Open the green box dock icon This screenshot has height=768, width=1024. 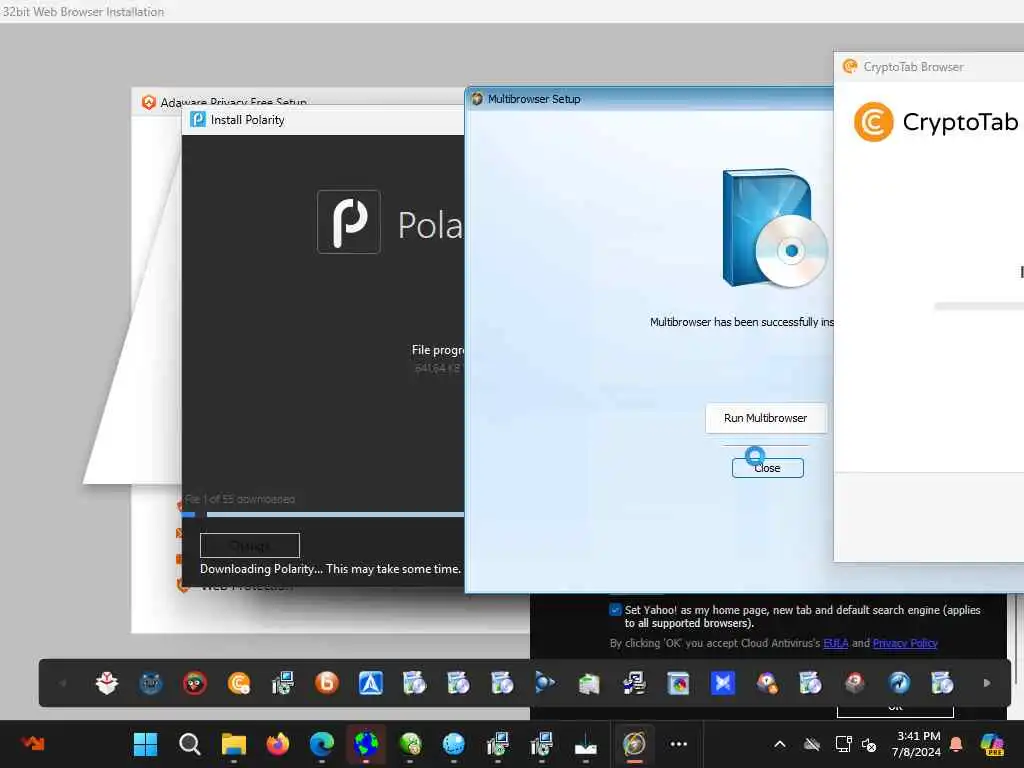(x=589, y=683)
